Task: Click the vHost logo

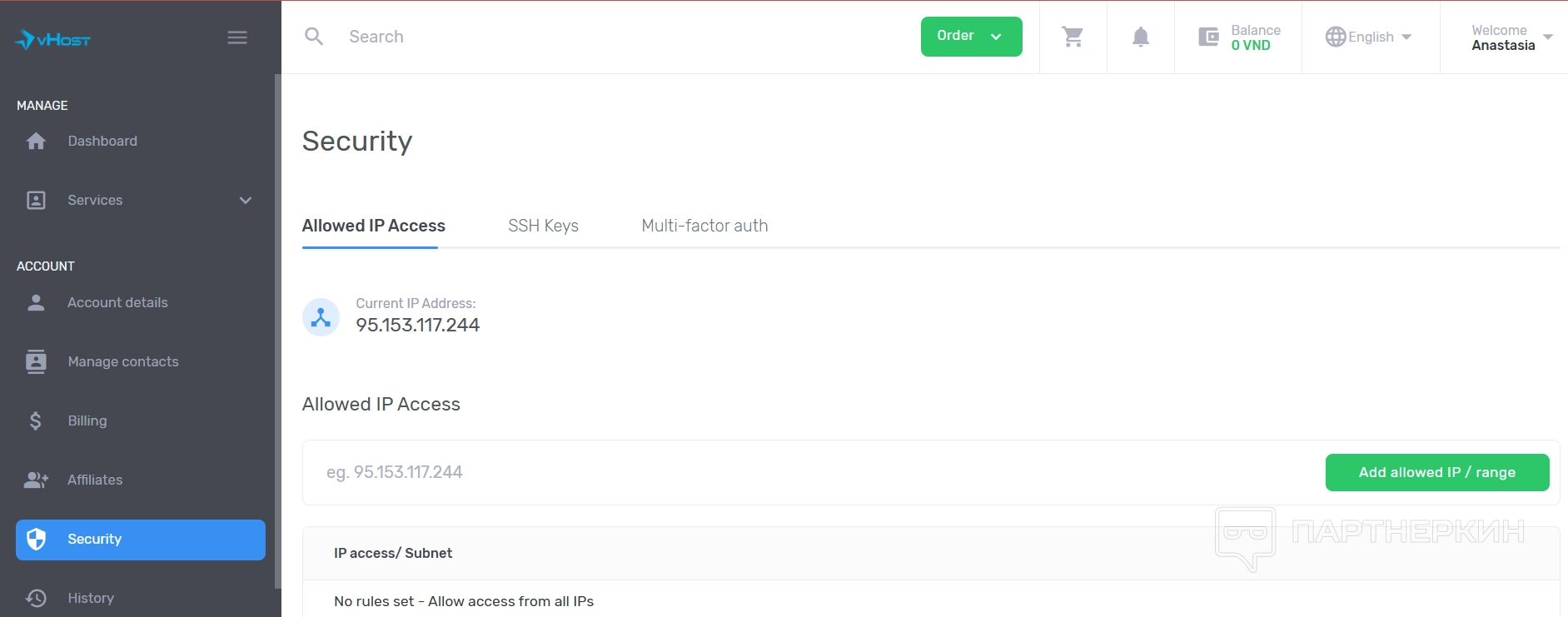Action: point(52,39)
